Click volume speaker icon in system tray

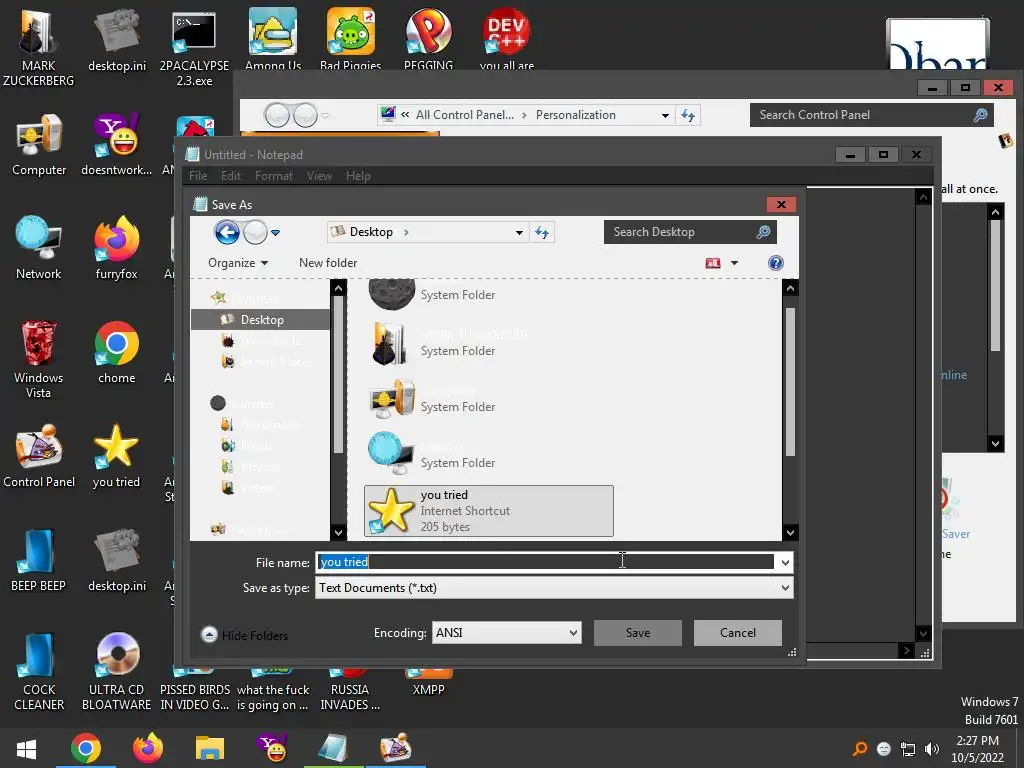tap(932, 749)
